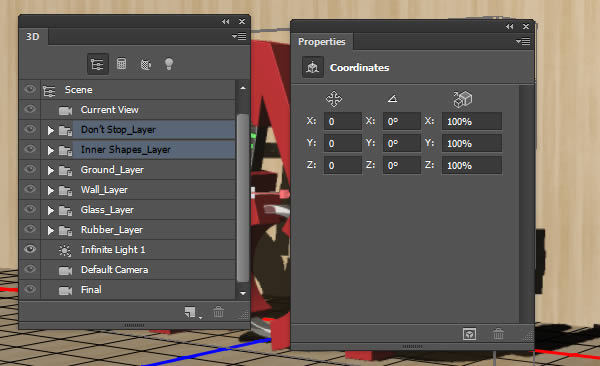Open the 3D panel flyout menu
Screen dimensions: 600x366
(x=239, y=37)
